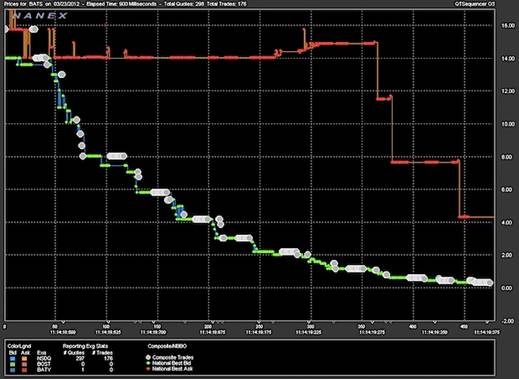The width and height of the screenshot is (519, 380).
Task: Click the # Trades column header
Action: 102,353
